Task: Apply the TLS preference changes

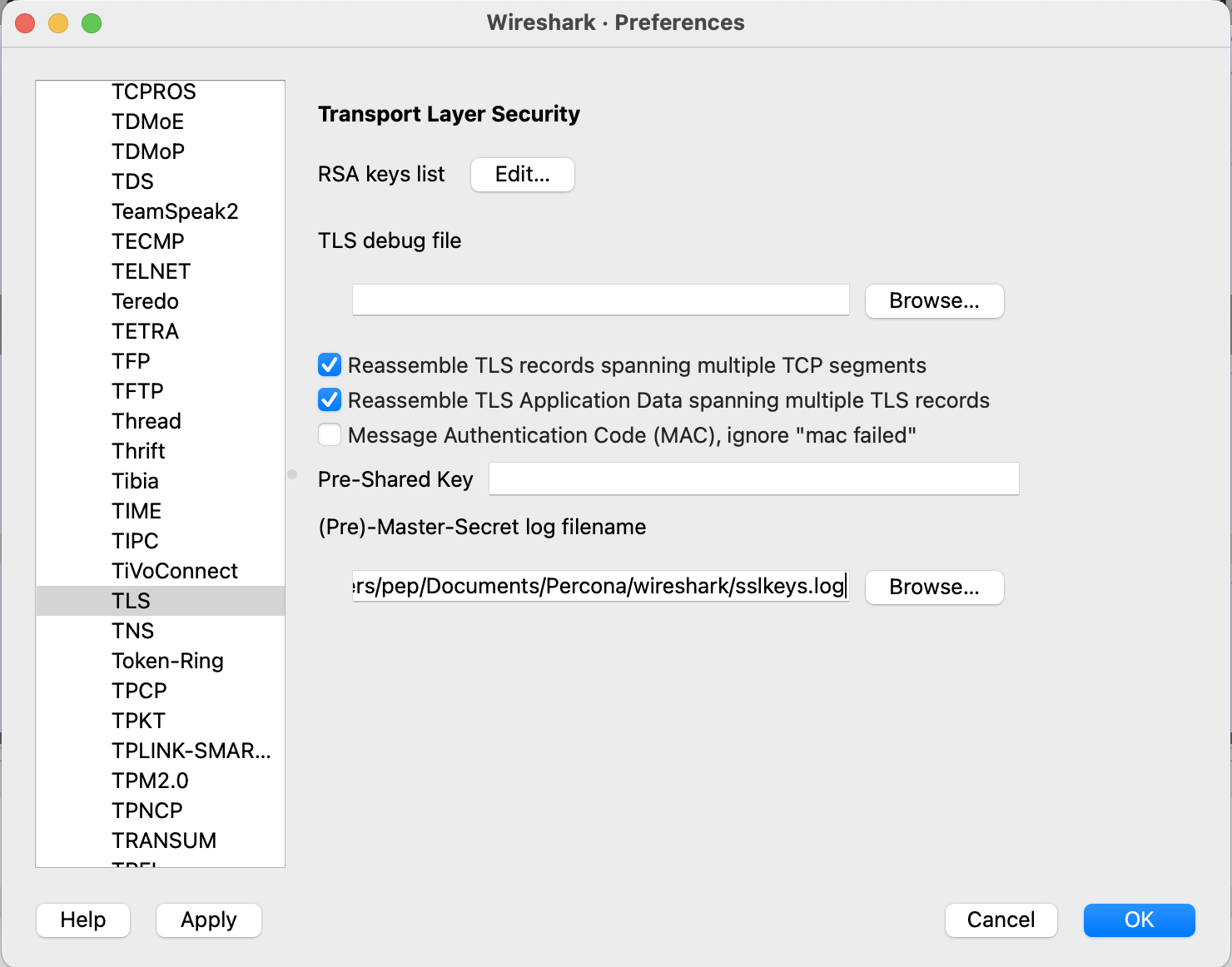Action: tap(208, 920)
